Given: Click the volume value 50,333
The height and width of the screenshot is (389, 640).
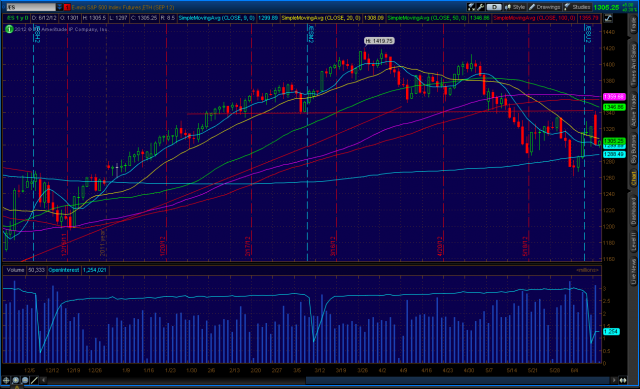Looking at the screenshot, I should pos(36,270).
